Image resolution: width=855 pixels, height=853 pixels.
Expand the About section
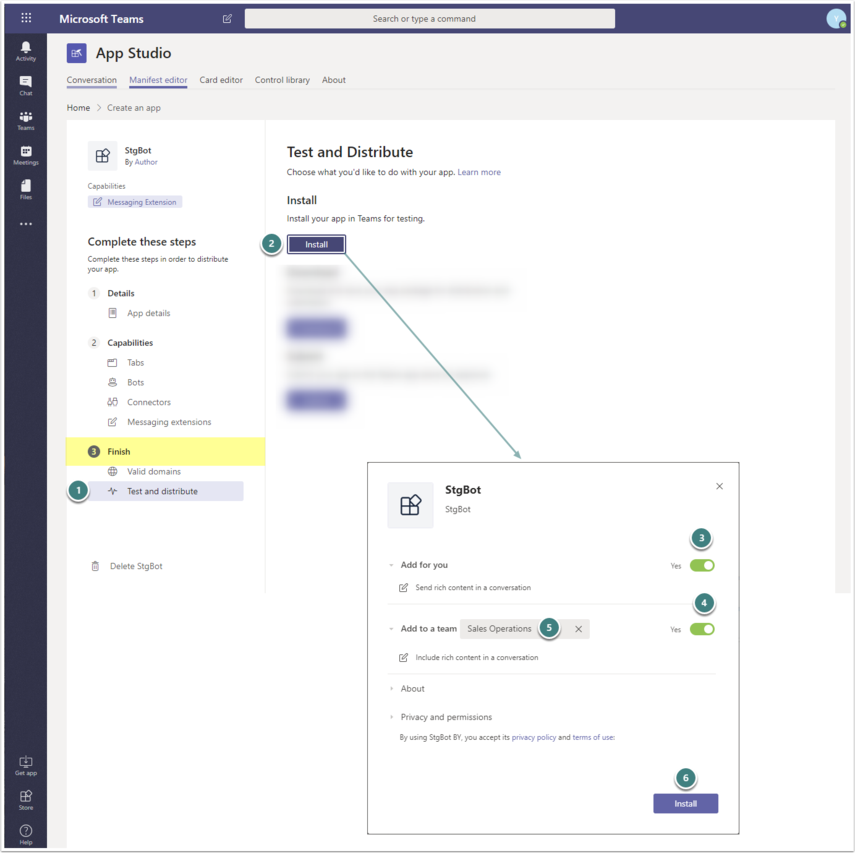392,689
